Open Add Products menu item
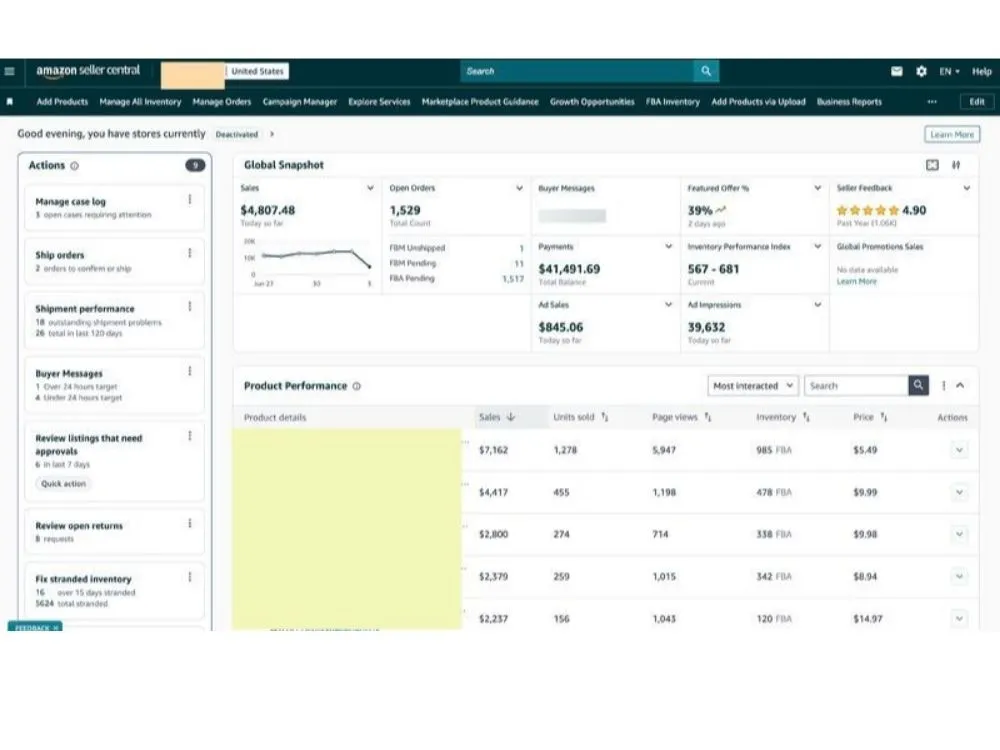The image size is (1000, 750). (x=62, y=101)
